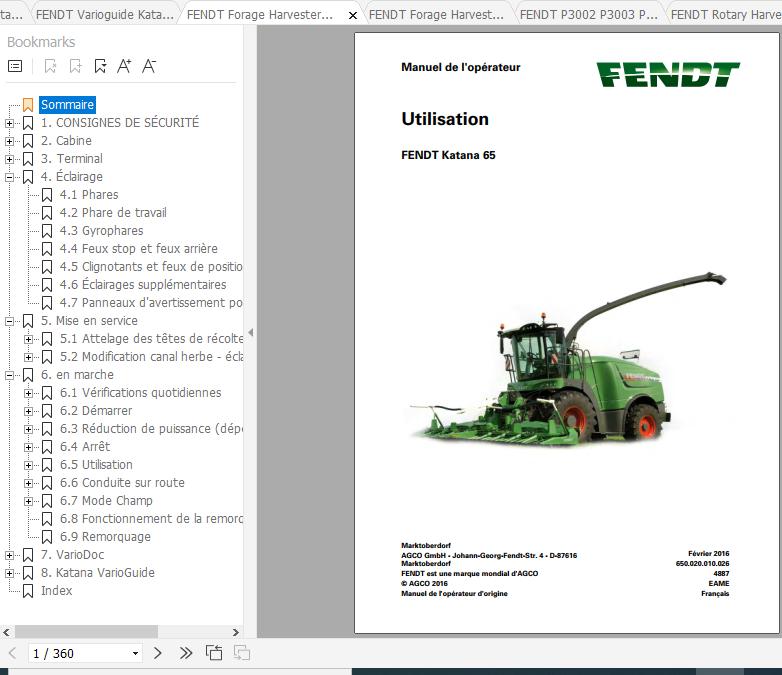
Task: Expand 5.1 Attelage des têtes node
Action: 28,339
